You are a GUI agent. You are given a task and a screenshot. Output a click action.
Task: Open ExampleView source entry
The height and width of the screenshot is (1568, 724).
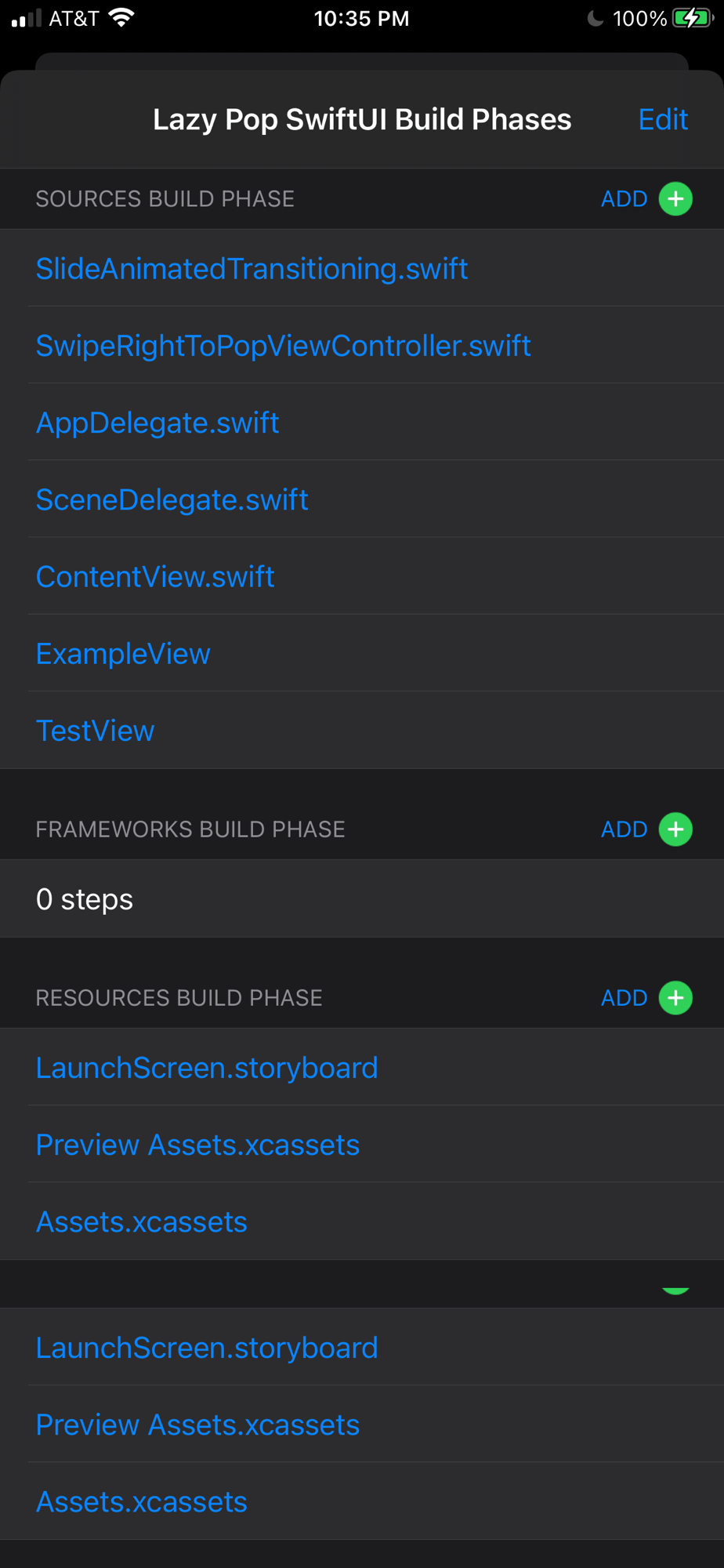tap(123, 654)
